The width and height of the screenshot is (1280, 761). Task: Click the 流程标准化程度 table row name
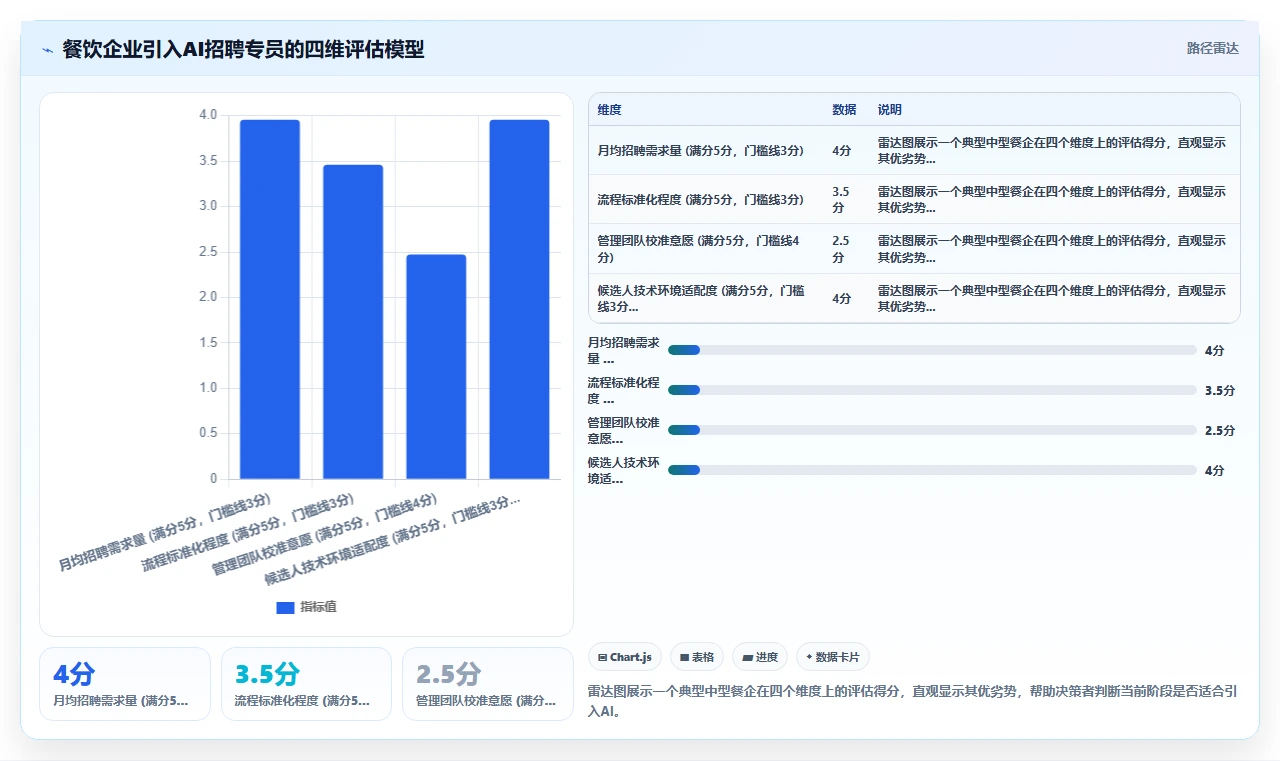pyautogui.click(x=700, y=199)
